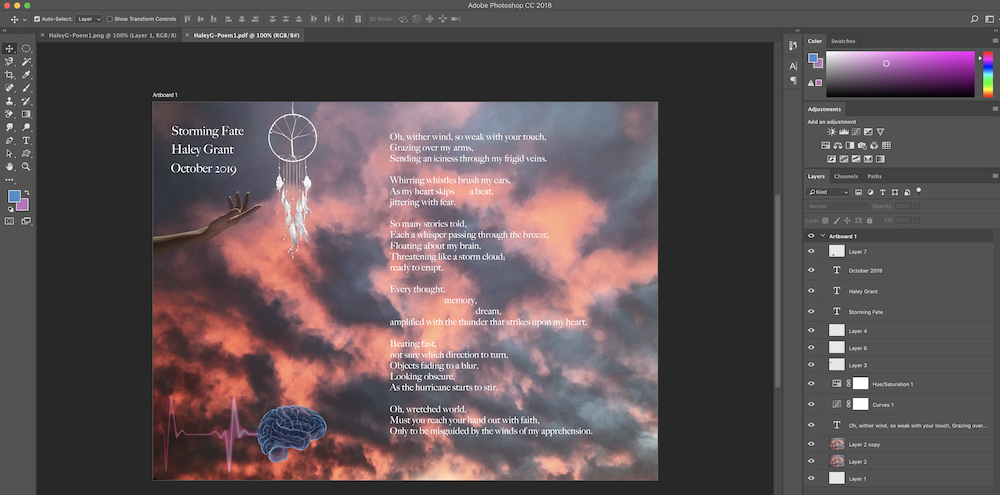Screen dimensions: 1000x495
Task: Select the Move tool
Action: (x=10, y=48)
